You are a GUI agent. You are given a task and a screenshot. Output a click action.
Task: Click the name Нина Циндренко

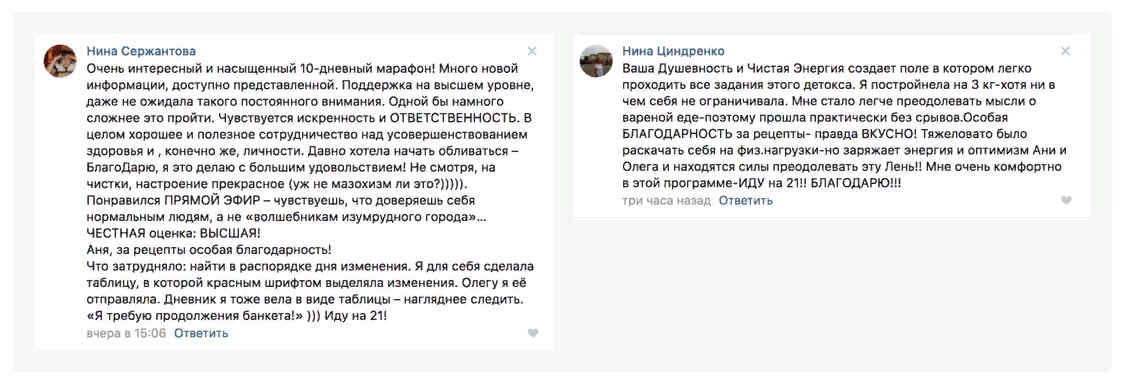click(x=674, y=51)
